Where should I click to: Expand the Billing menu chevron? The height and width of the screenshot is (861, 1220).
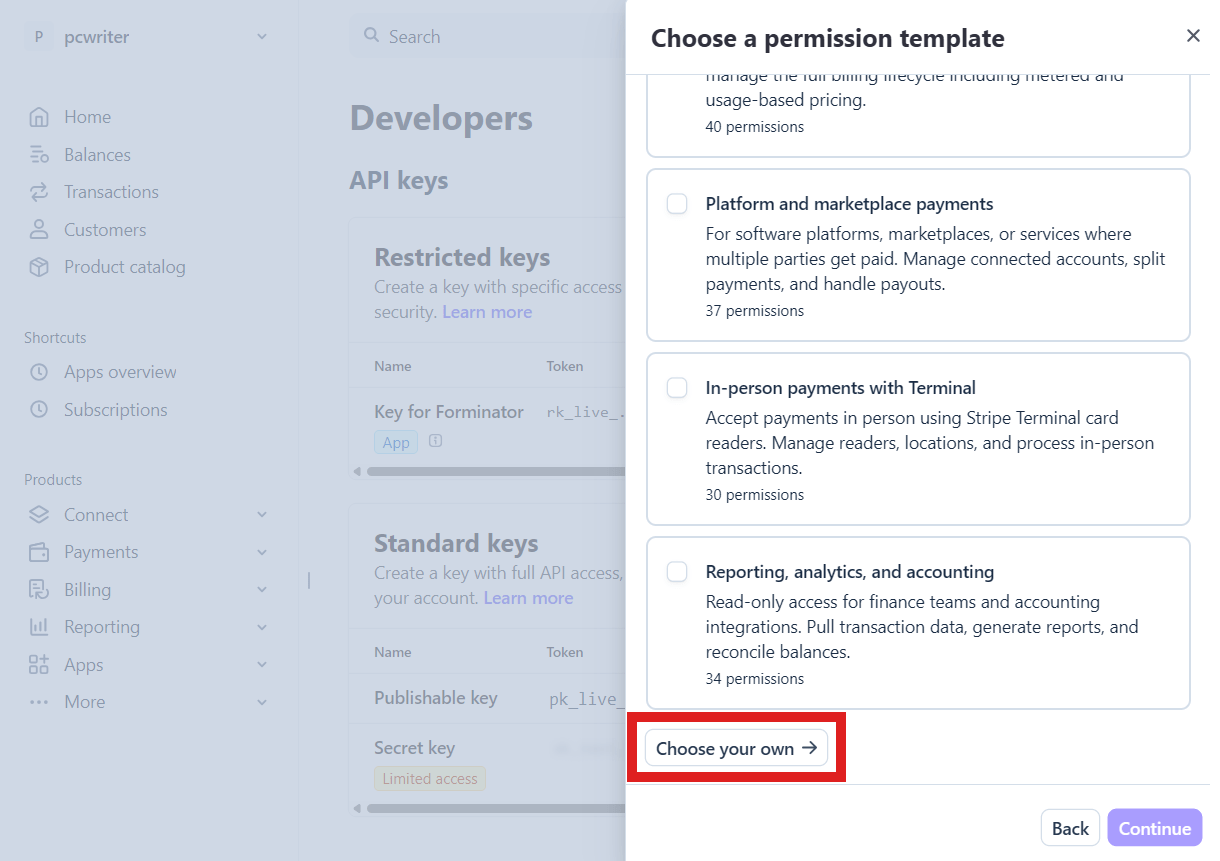point(262,590)
